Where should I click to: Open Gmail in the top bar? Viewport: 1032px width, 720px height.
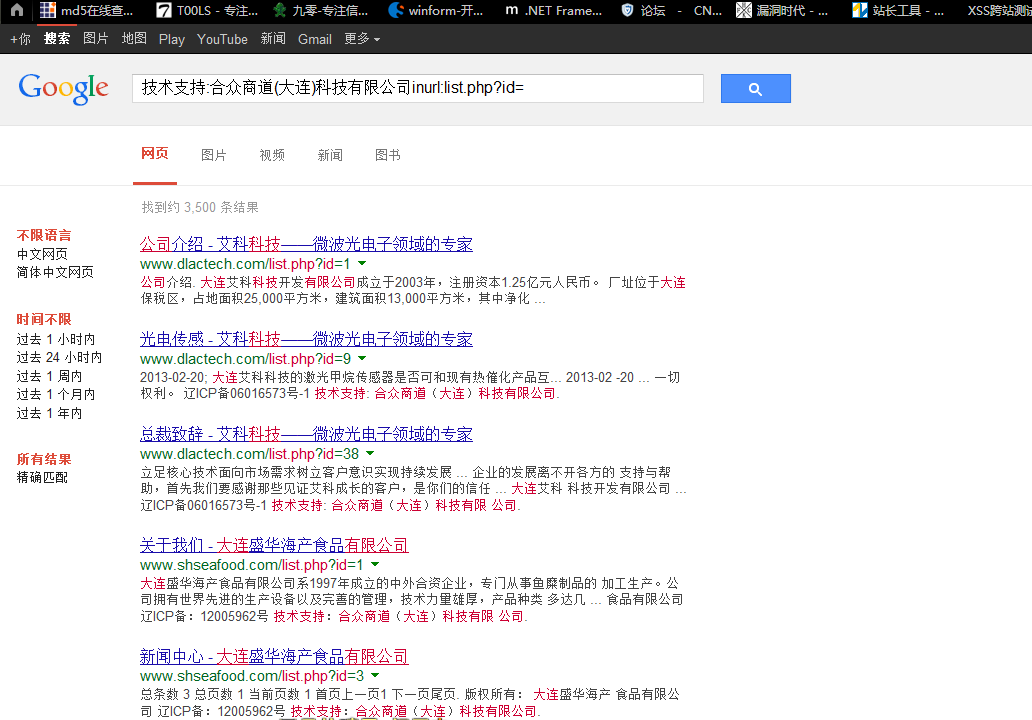point(315,39)
